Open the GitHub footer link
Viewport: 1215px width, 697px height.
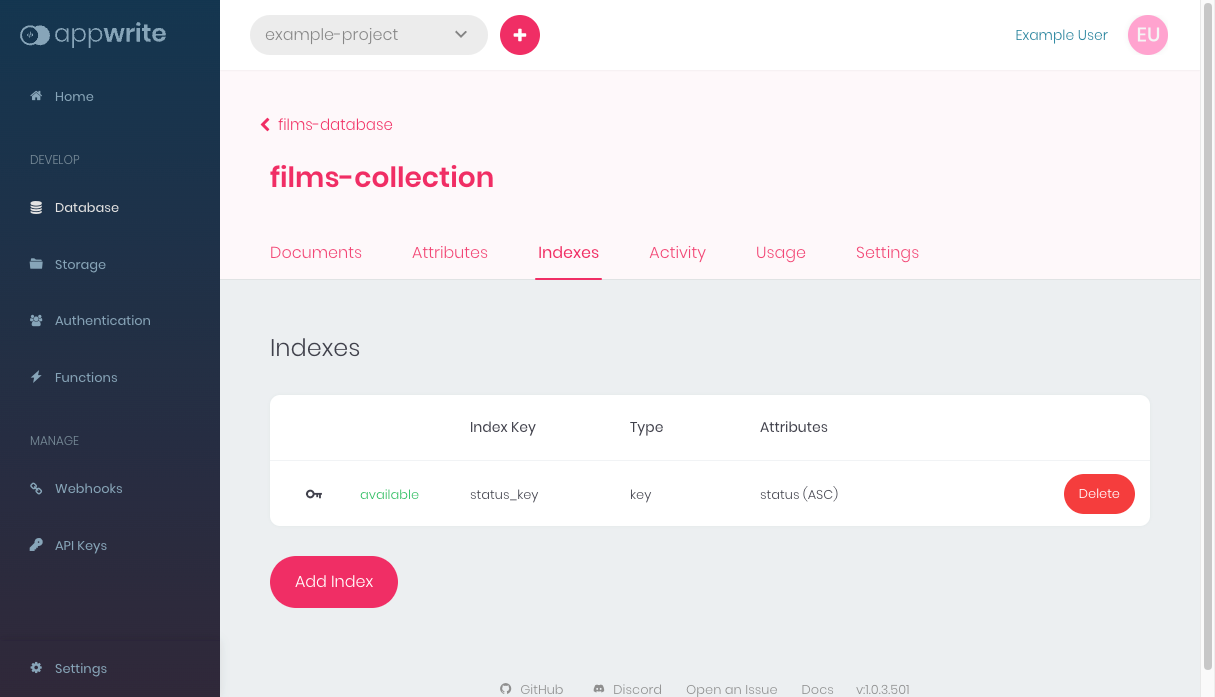pyautogui.click(x=532, y=689)
